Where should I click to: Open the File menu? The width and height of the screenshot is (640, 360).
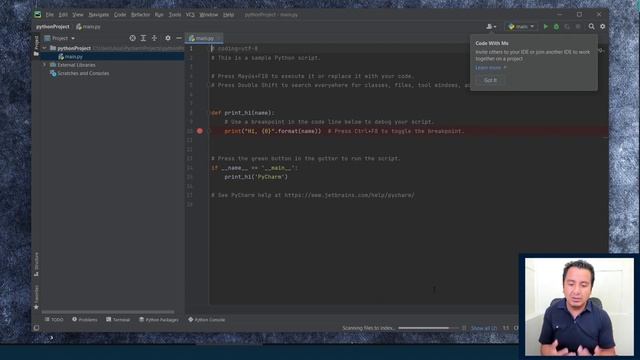click(49, 15)
